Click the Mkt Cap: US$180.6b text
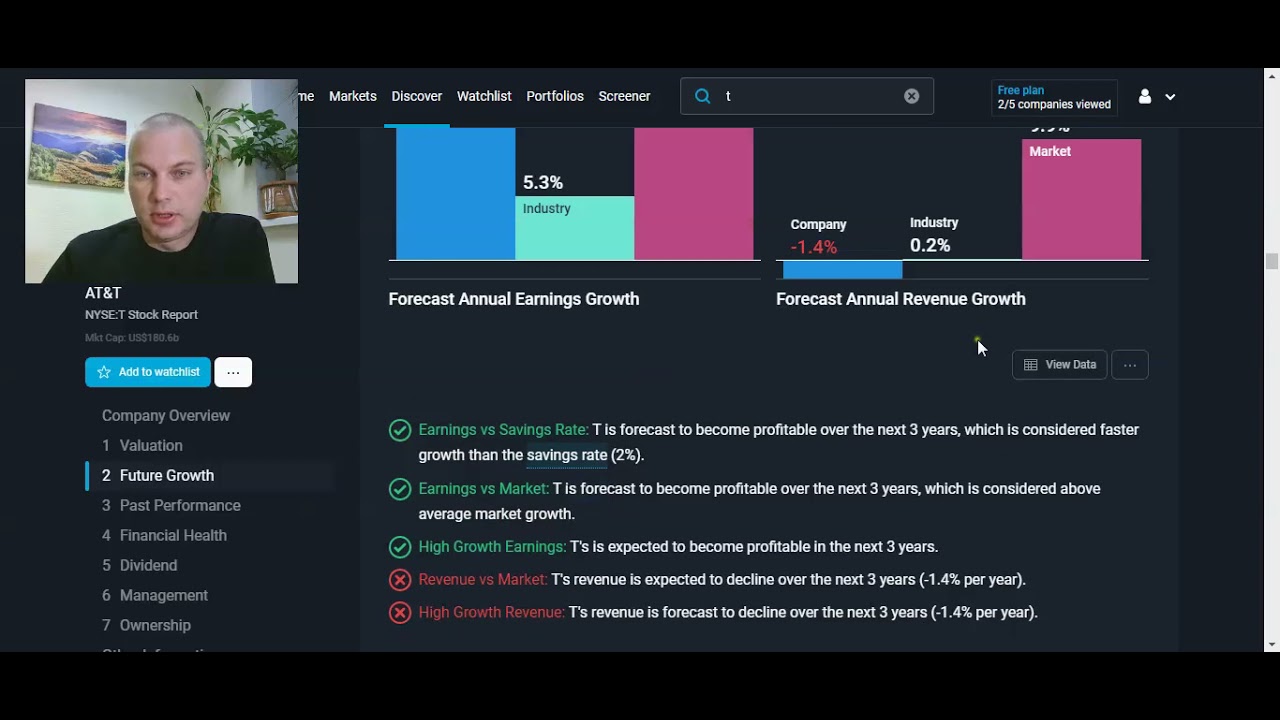1280x720 pixels. [x=132, y=338]
